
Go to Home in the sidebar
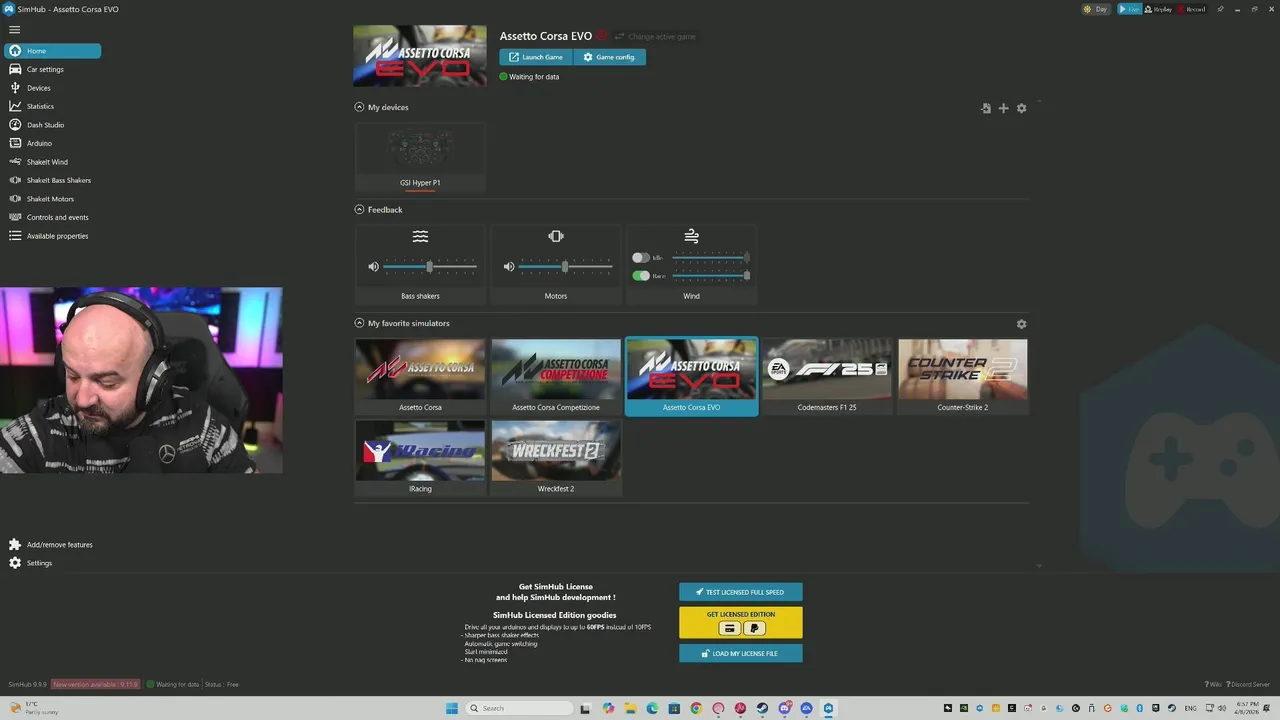coord(52,51)
